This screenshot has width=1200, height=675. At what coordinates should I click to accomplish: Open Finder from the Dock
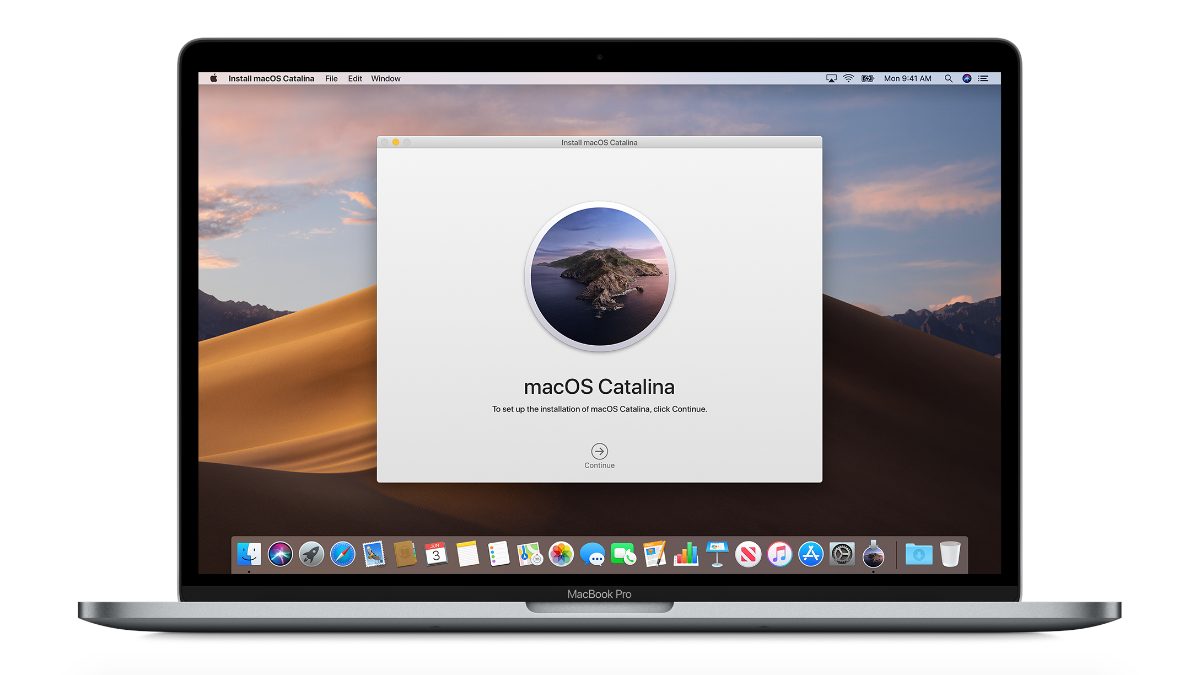click(x=249, y=554)
